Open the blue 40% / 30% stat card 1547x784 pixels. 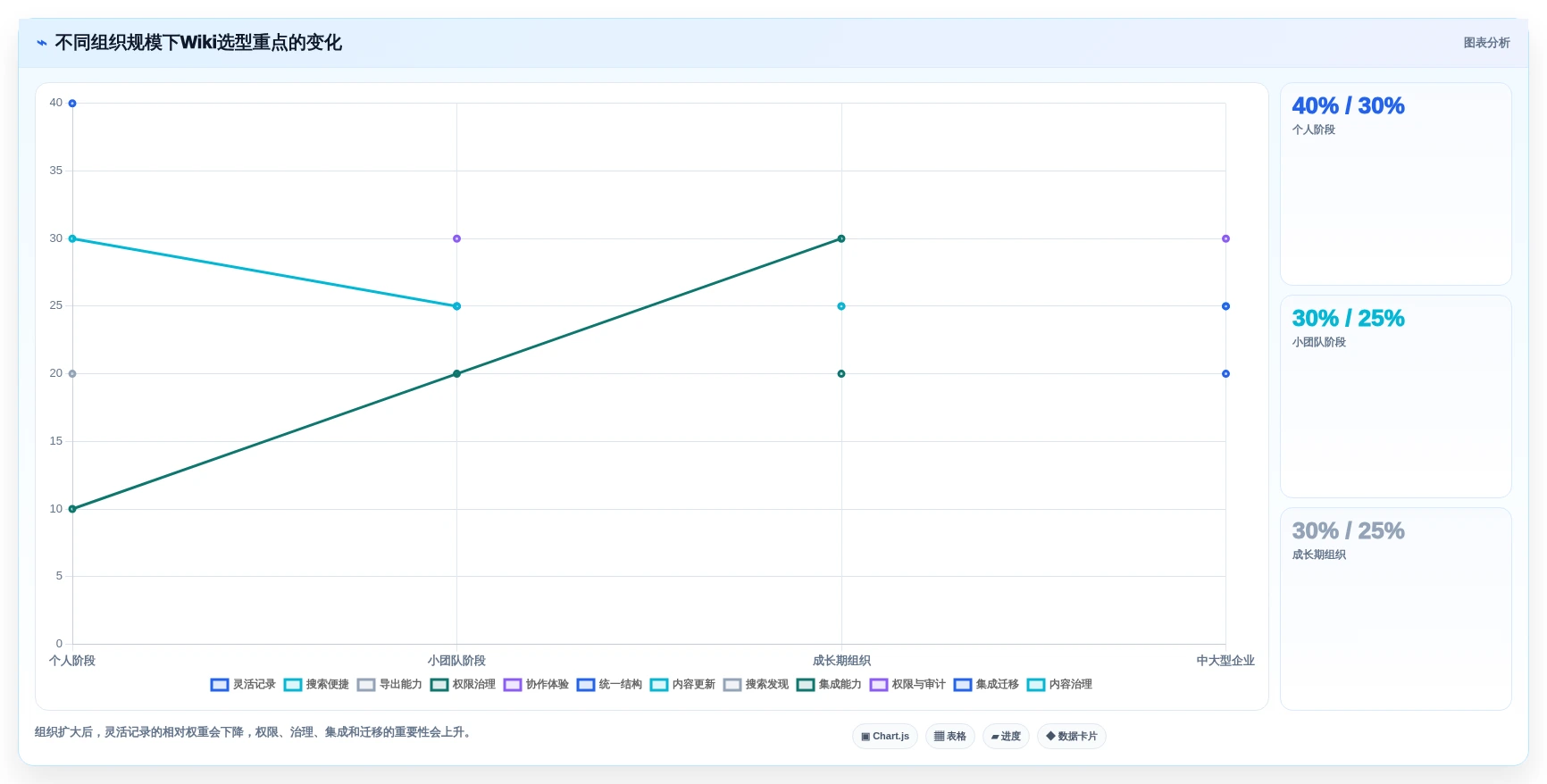[1395, 184]
